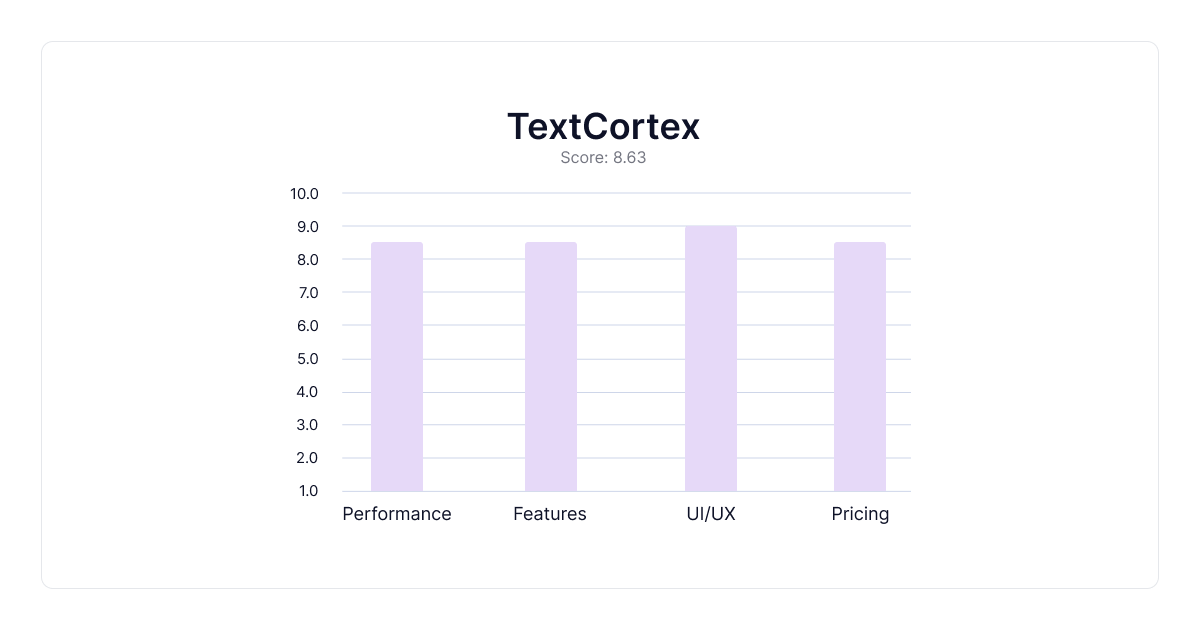The height and width of the screenshot is (630, 1200).
Task: Select the 9.0 y-axis value
Action: coord(307,227)
